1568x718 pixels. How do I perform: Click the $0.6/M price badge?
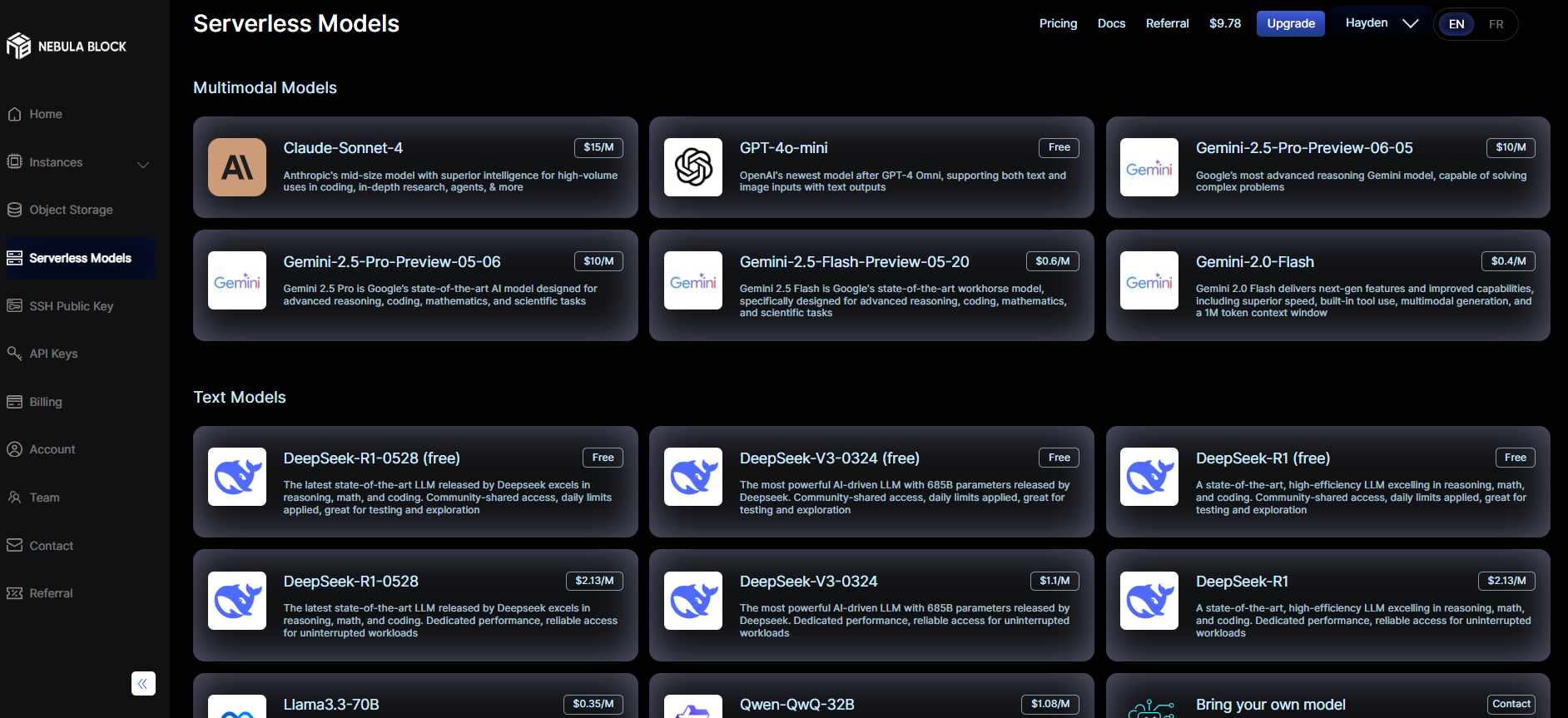pyautogui.click(x=1053, y=261)
